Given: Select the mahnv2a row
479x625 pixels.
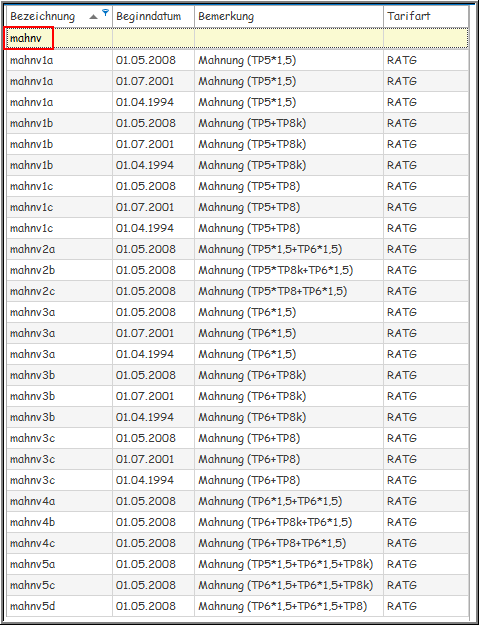Looking at the screenshot, I should [238, 249].
